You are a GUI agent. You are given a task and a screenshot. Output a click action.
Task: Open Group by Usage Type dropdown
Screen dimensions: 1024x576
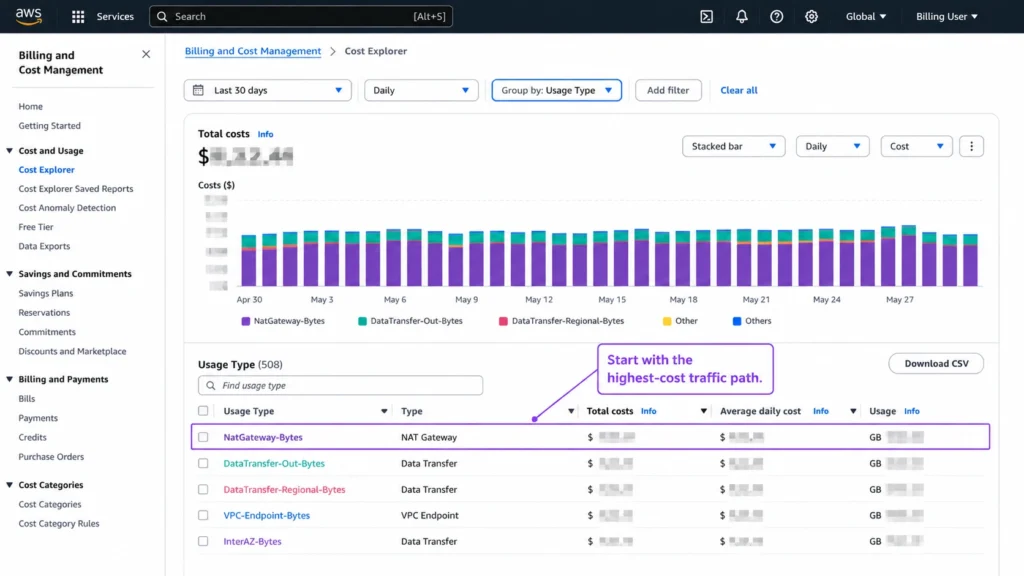[x=556, y=90]
